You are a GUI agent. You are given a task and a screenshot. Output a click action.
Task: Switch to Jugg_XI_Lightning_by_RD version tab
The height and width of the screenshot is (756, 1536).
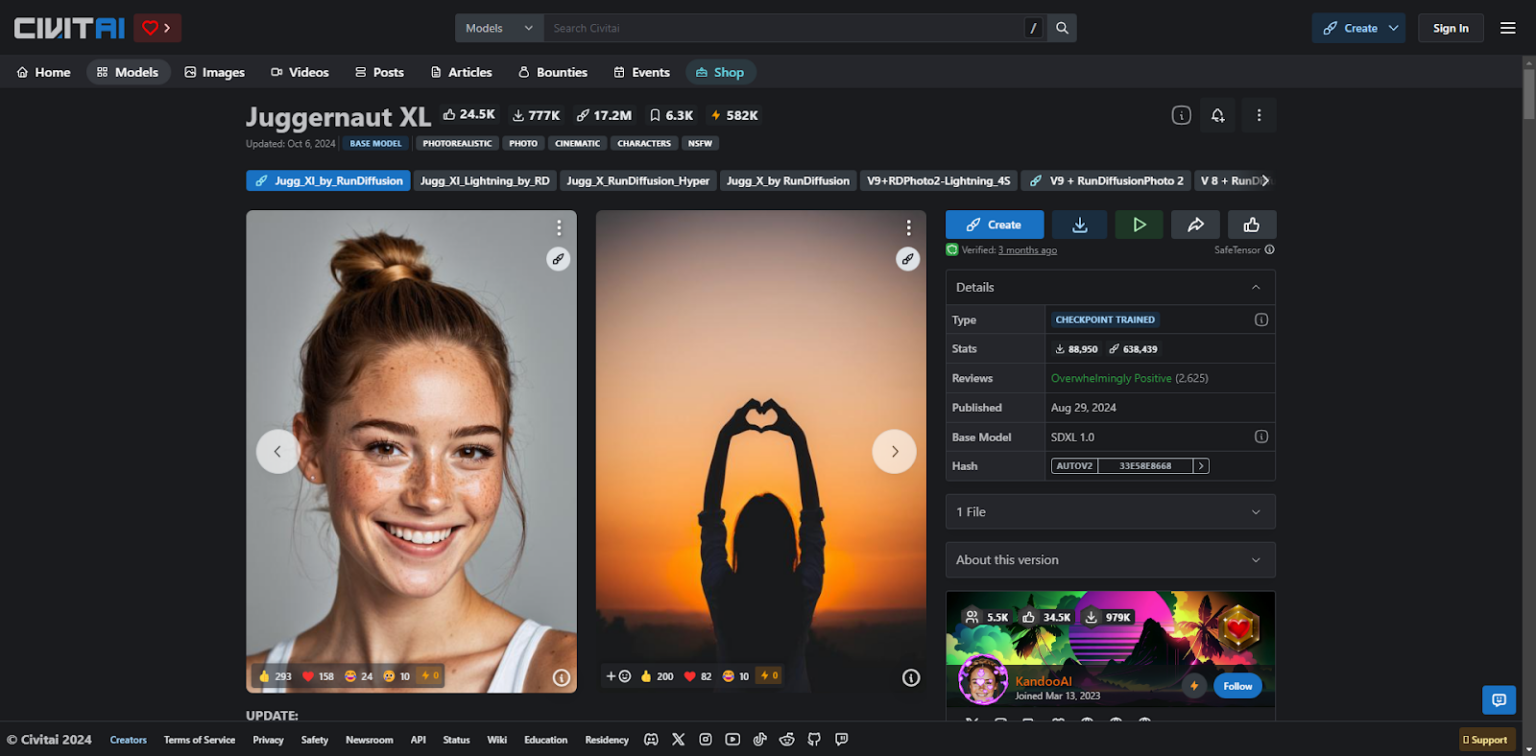tap(485, 181)
